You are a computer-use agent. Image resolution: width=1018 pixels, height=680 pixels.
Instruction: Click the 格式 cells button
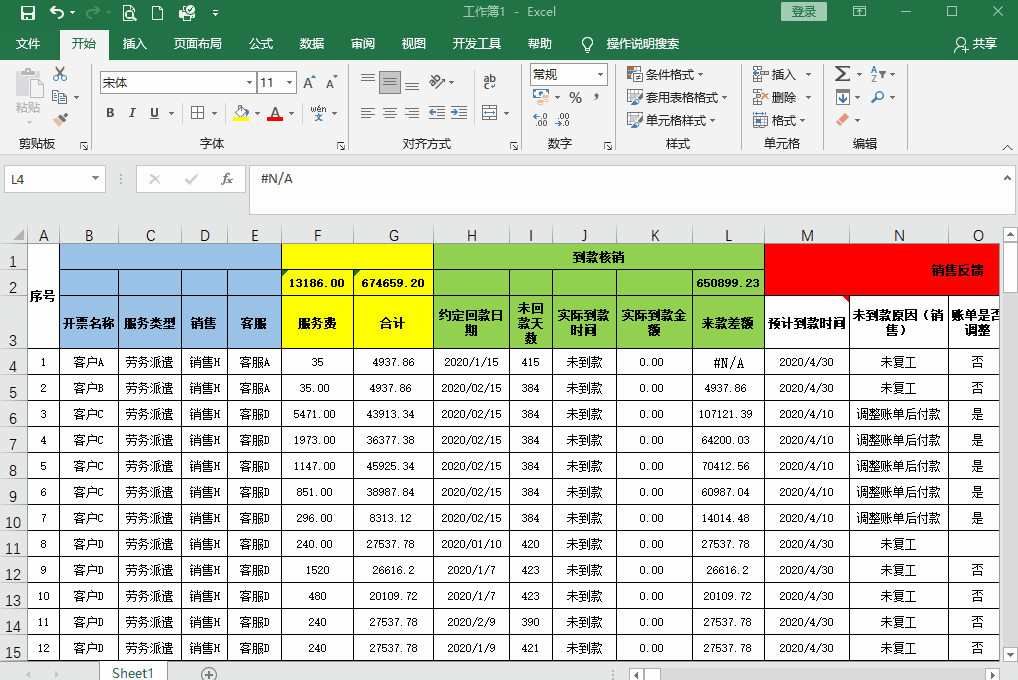(x=779, y=120)
